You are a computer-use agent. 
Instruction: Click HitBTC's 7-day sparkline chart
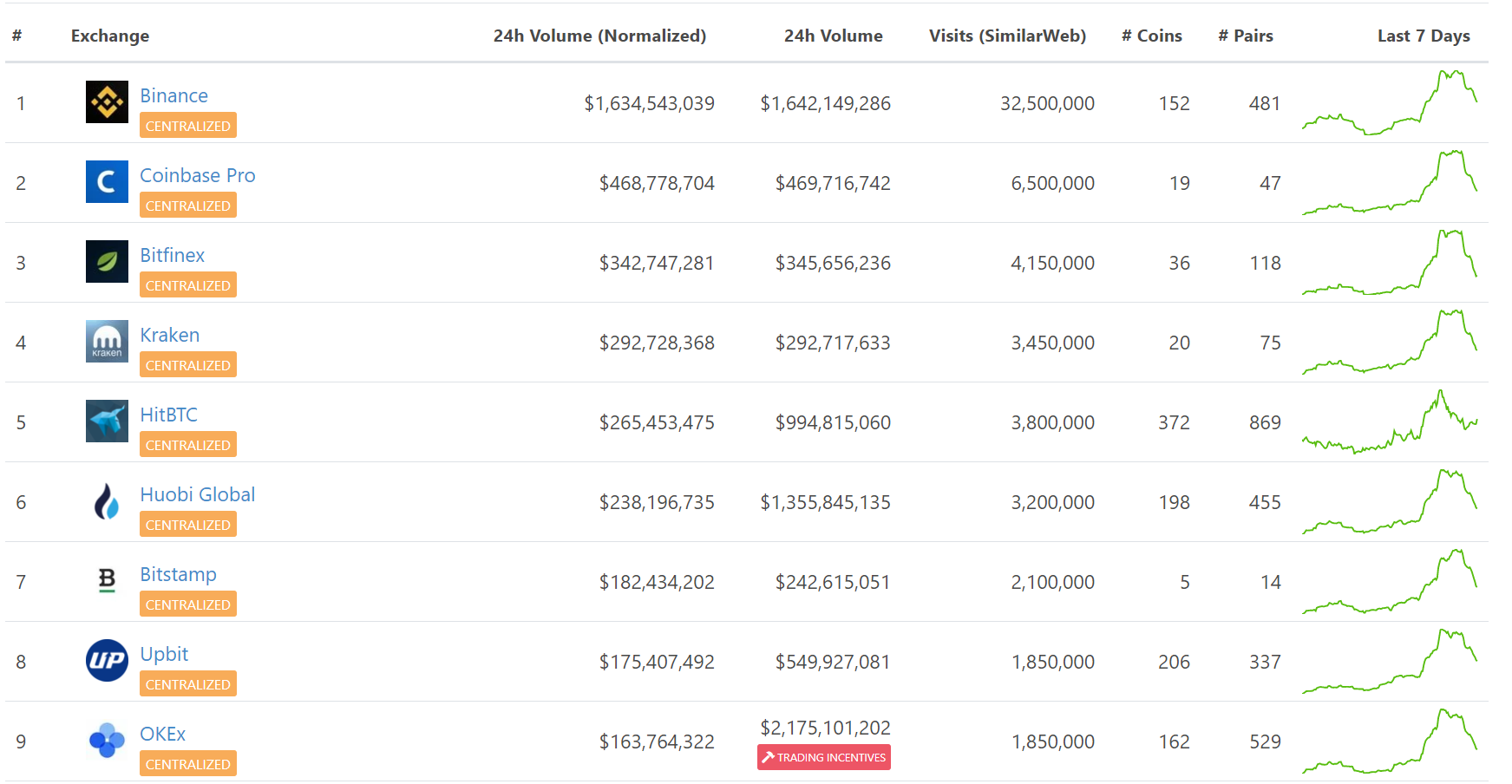click(x=1390, y=421)
